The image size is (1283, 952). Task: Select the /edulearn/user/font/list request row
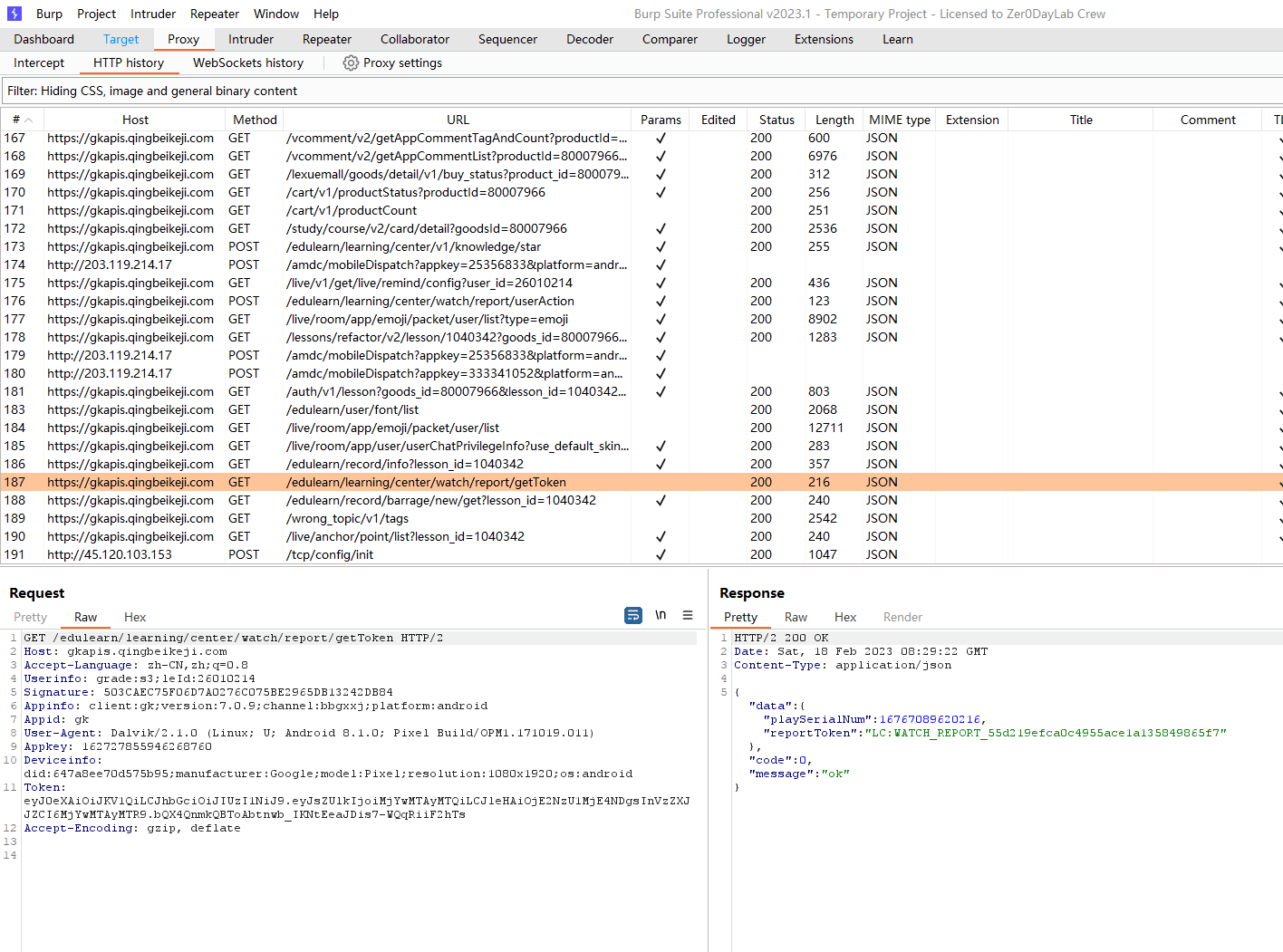point(641,409)
